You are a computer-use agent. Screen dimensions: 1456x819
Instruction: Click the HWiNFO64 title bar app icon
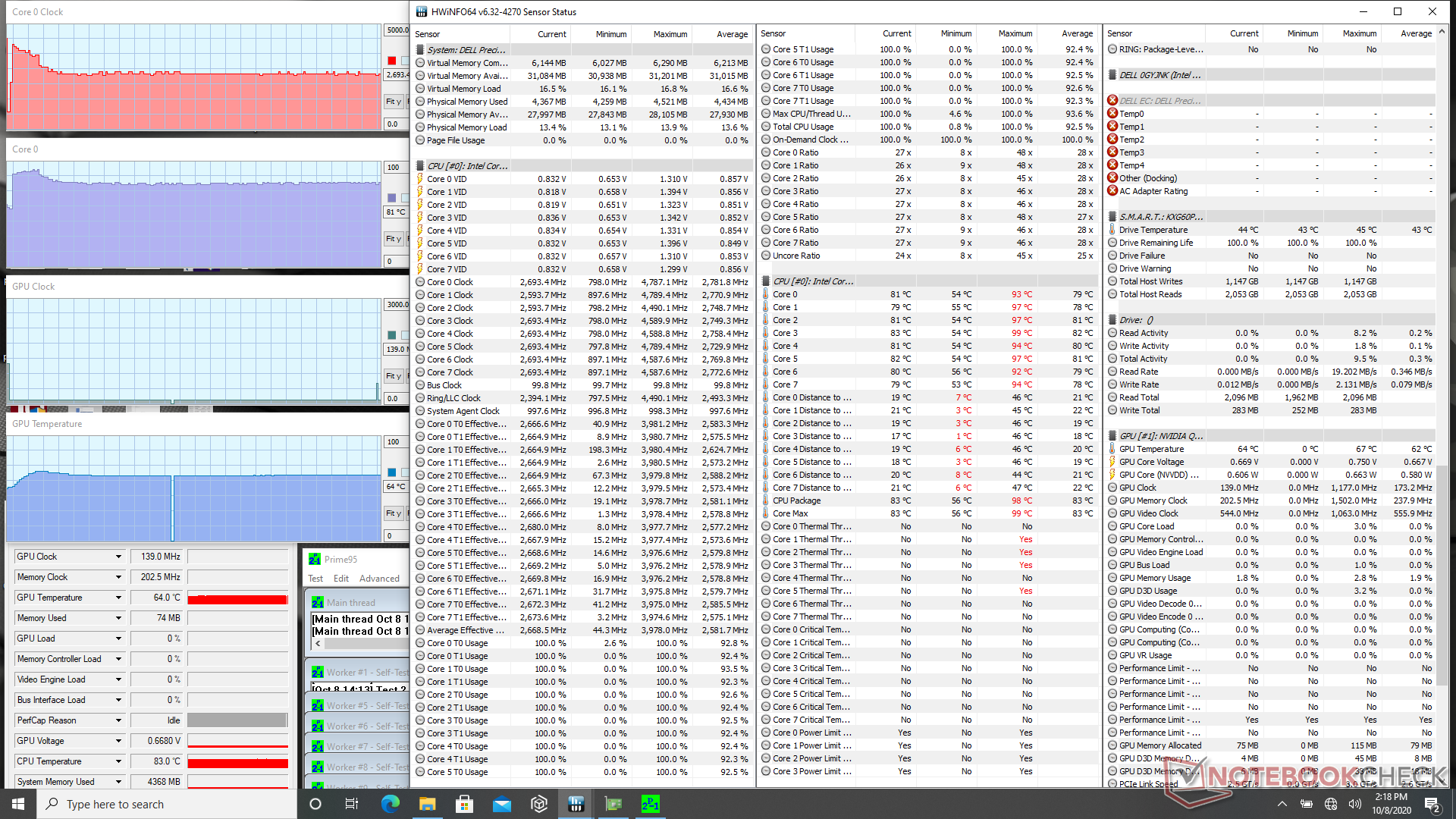coord(422,11)
